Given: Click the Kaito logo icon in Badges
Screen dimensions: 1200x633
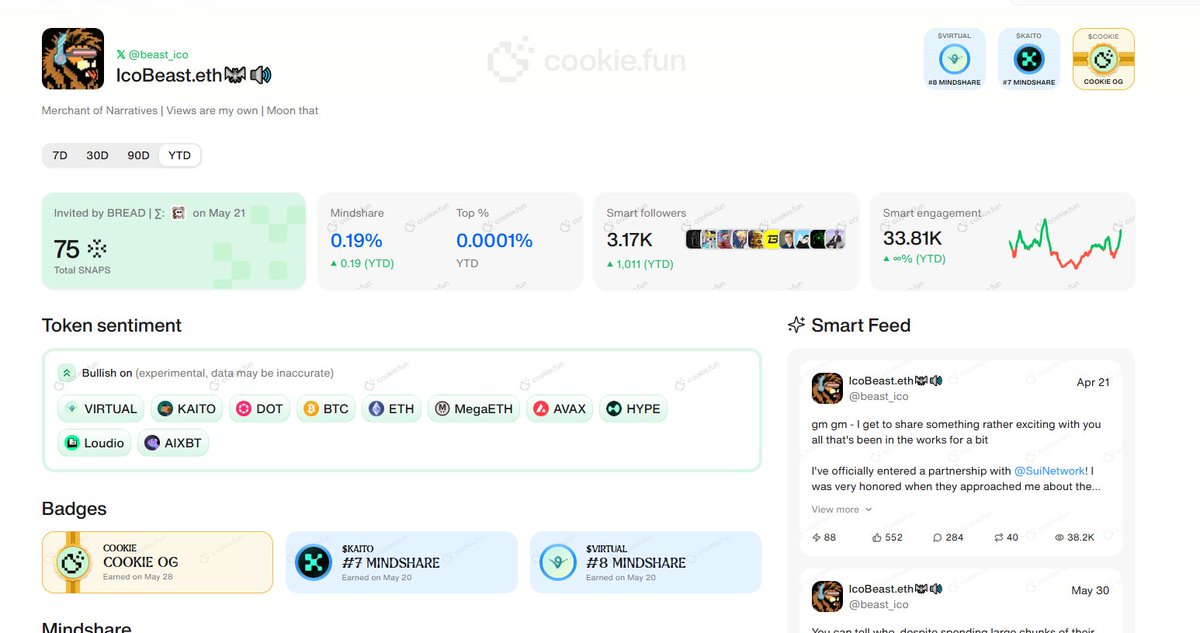Looking at the screenshot, I should pyautogui.click(x=313, y=563).
